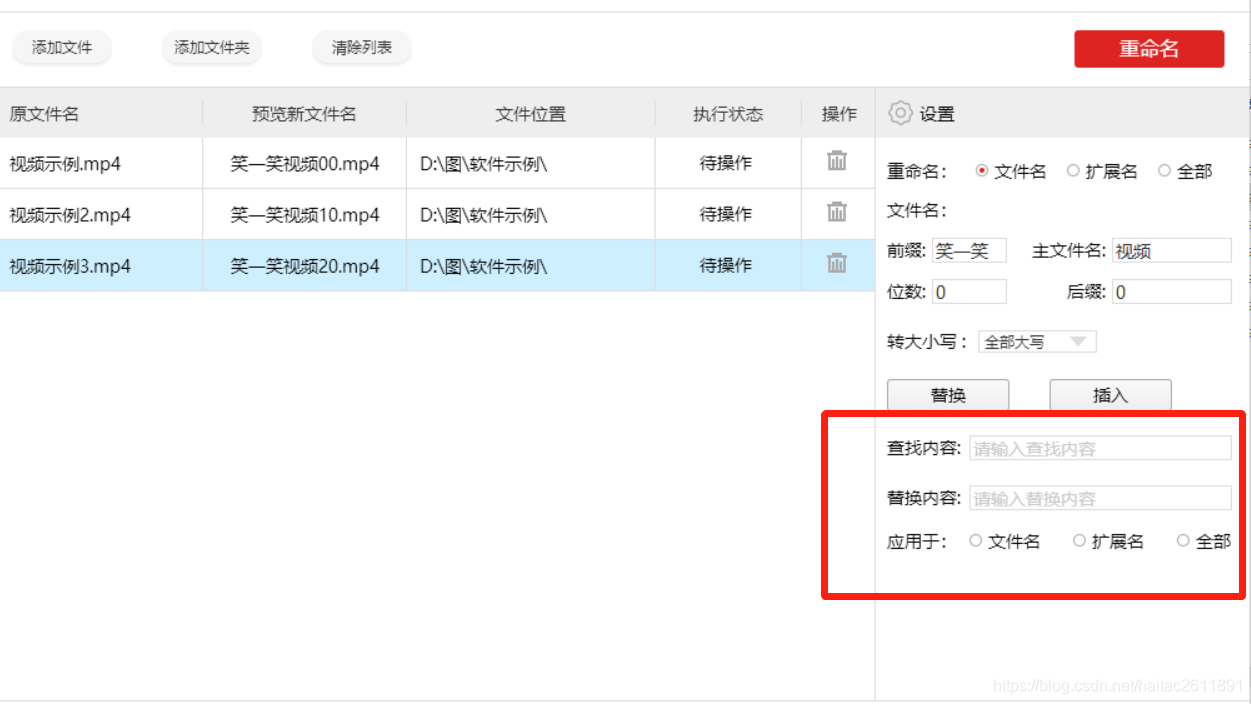
Task: Focus the 前缀 field containing 笑一笑
Action: 969,251
